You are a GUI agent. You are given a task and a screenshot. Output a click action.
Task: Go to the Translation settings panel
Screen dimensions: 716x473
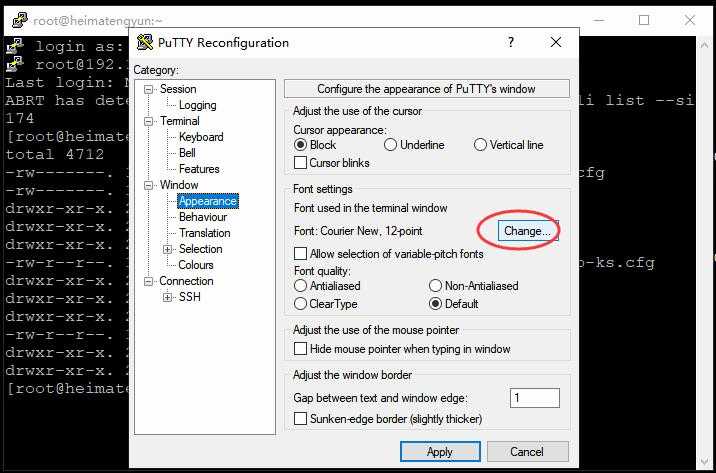204,233
